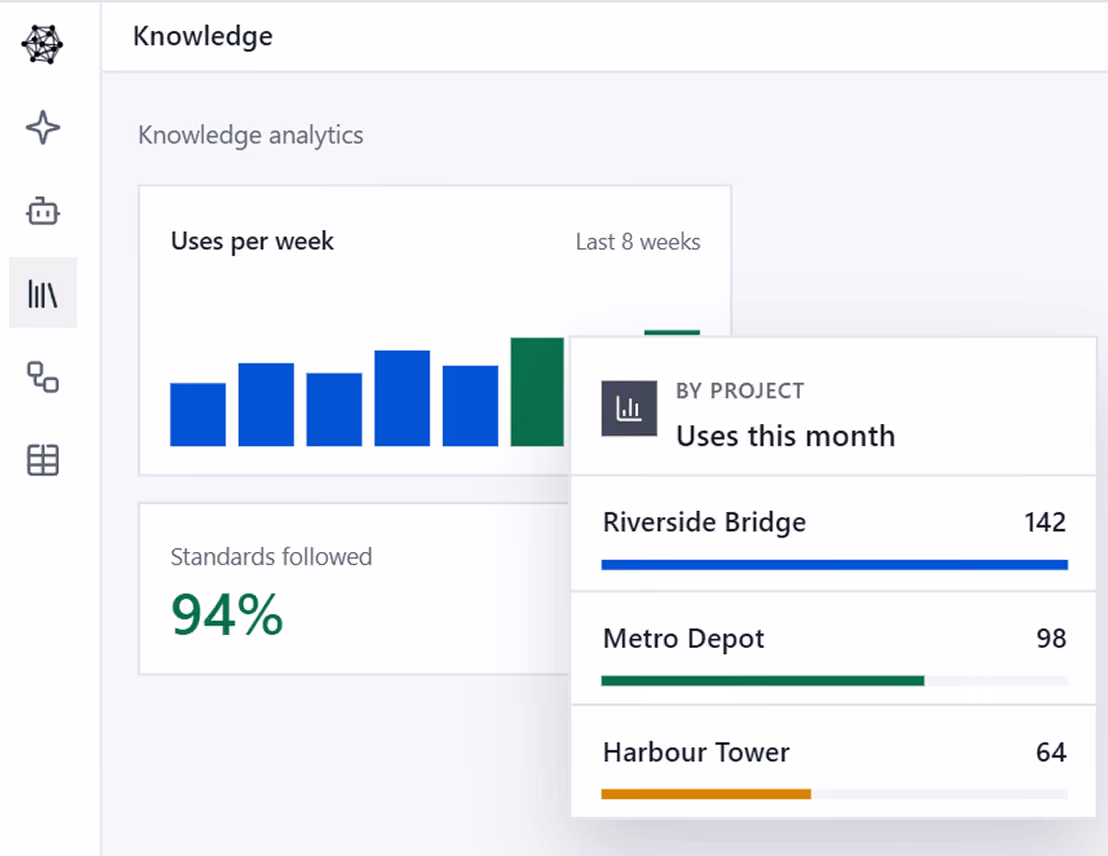
Task: Open the sparkle assistant sidebar icon
Action: [x=43, y=128]
